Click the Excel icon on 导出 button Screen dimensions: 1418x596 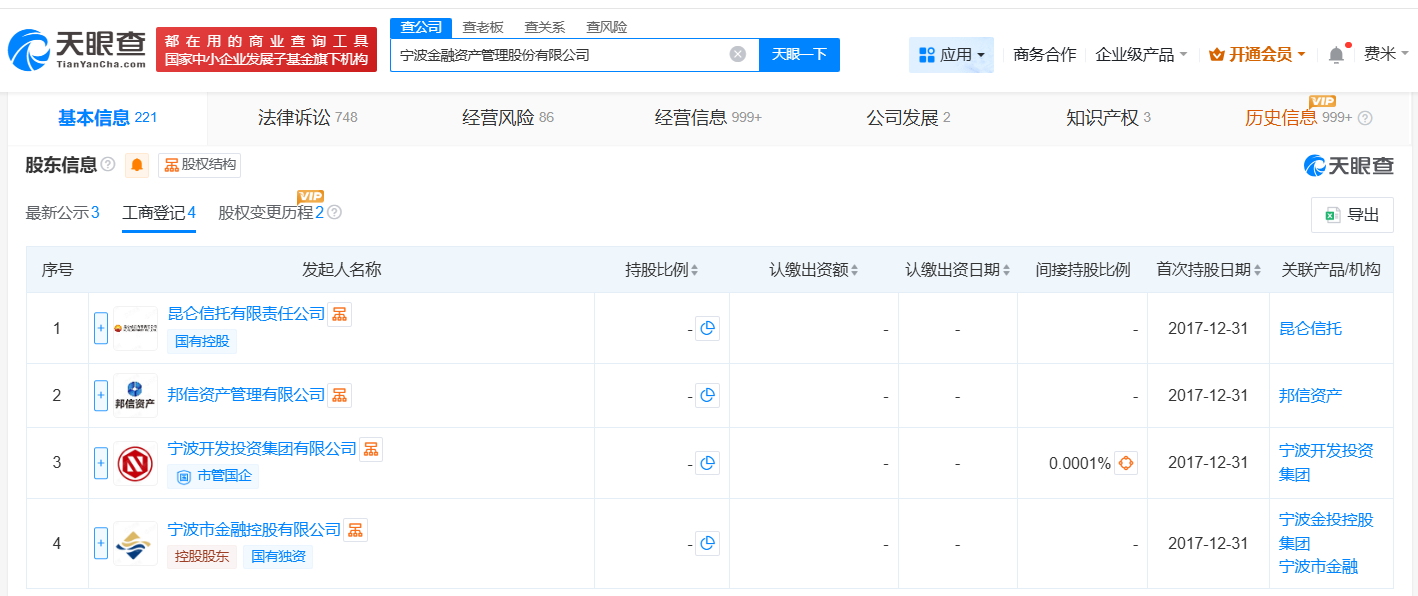1334,214
